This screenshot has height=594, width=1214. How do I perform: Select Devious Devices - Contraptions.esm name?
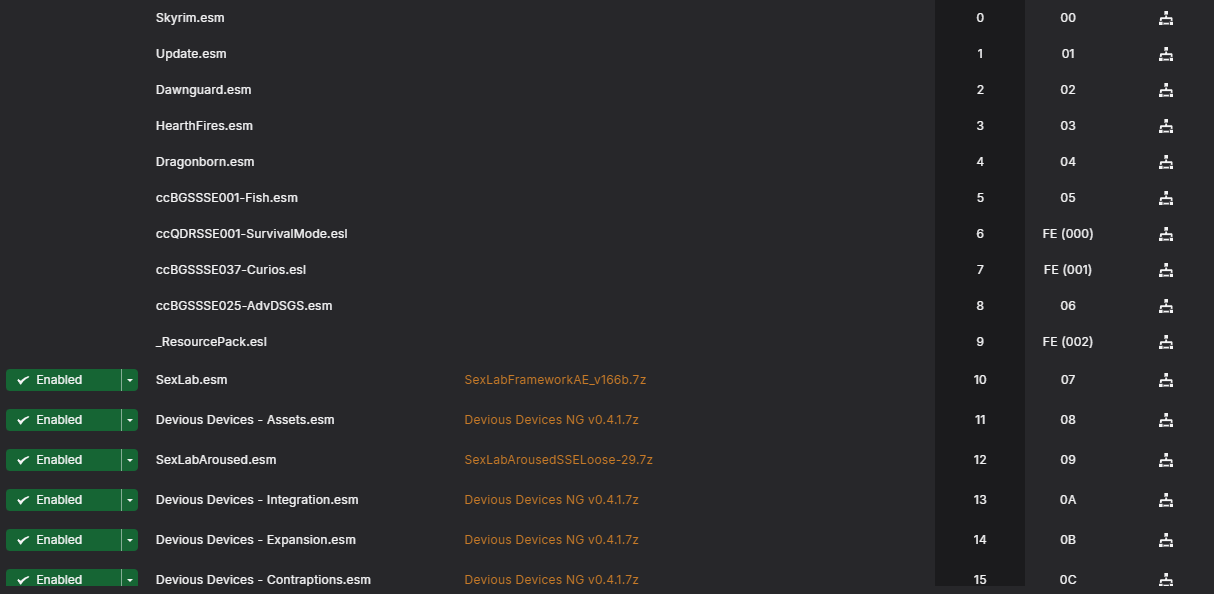pyautogui.click(x=263, y=580)
